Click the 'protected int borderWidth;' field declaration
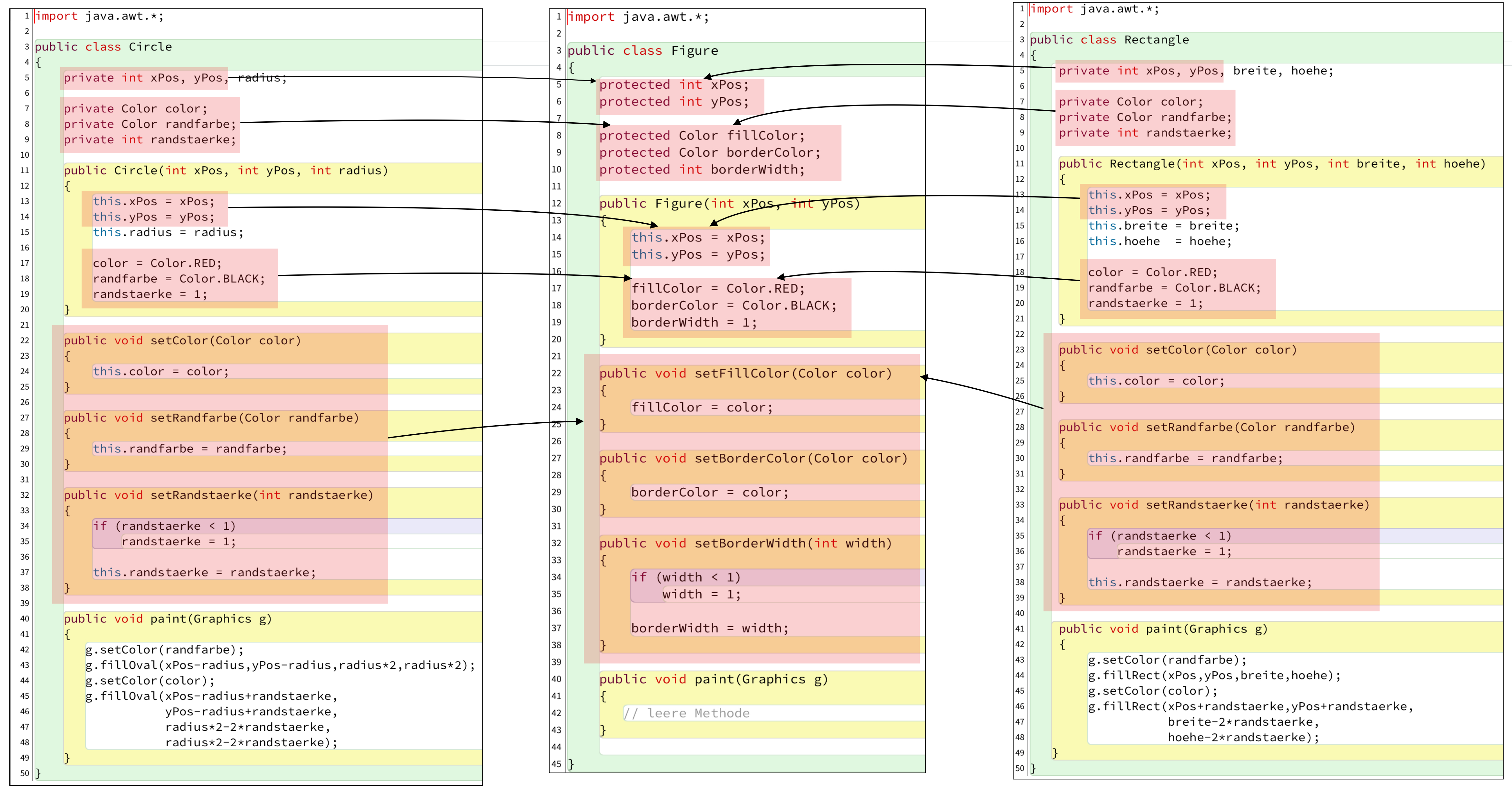 (x=702, y=170)
